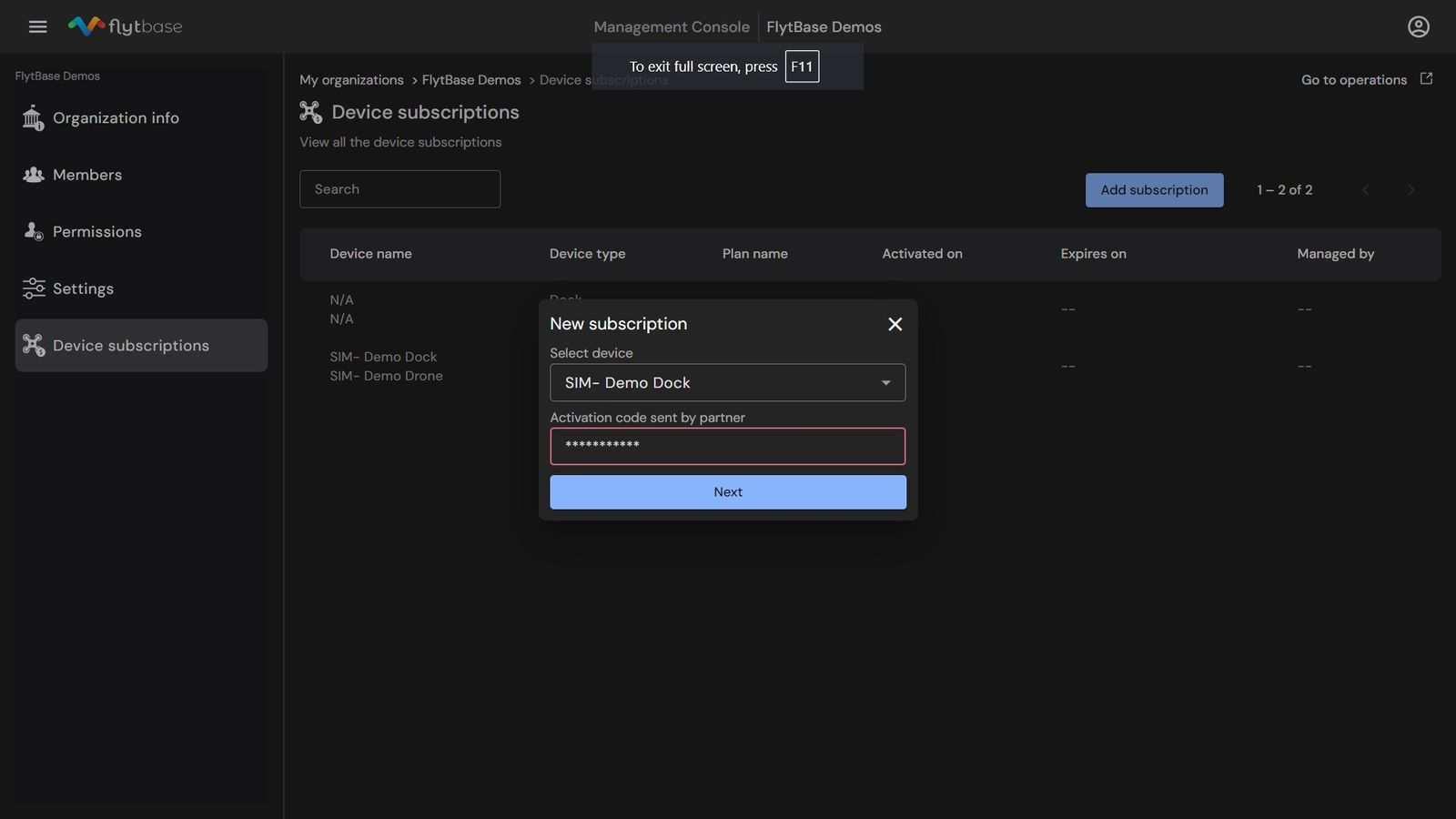This screenshot has height=819, width=1456.
Task: Click the Permissions user-lock icon
Action: point(33,231)
